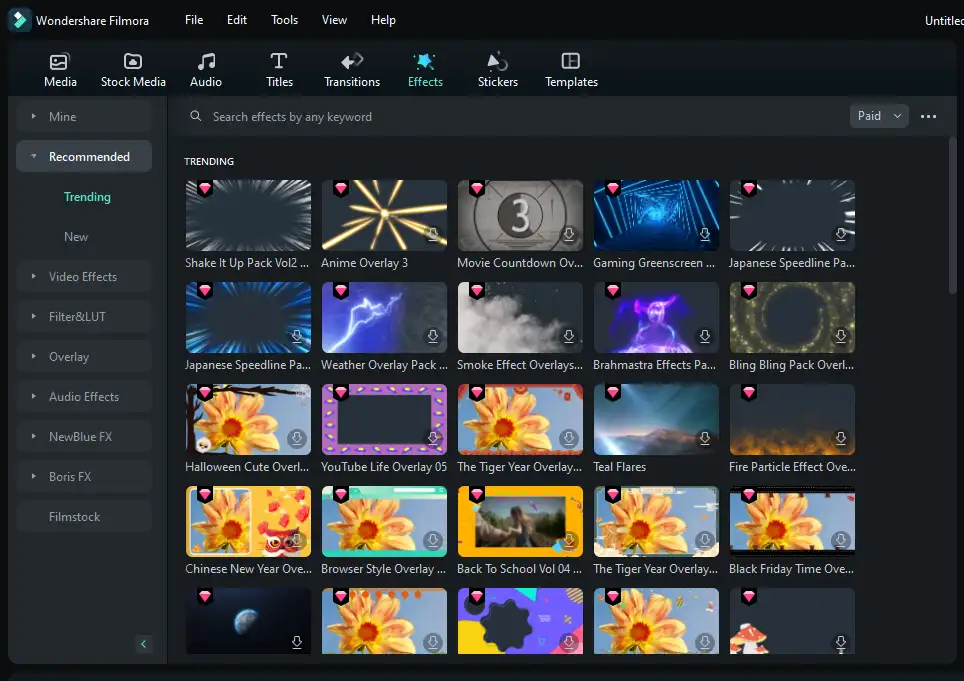The height and width of the screenshot is (681, 964).
Task: Open the File menu
Action: pyautogui.click(x=194, y=20)
